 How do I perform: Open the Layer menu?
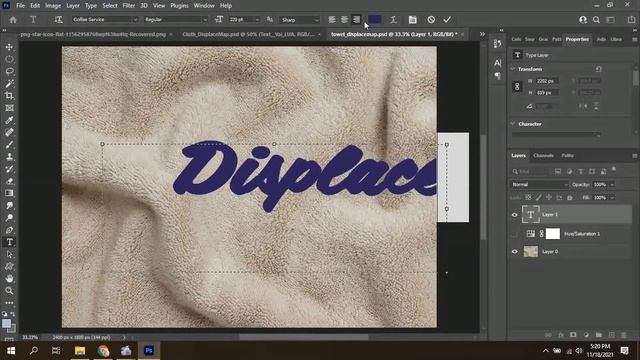73,6
